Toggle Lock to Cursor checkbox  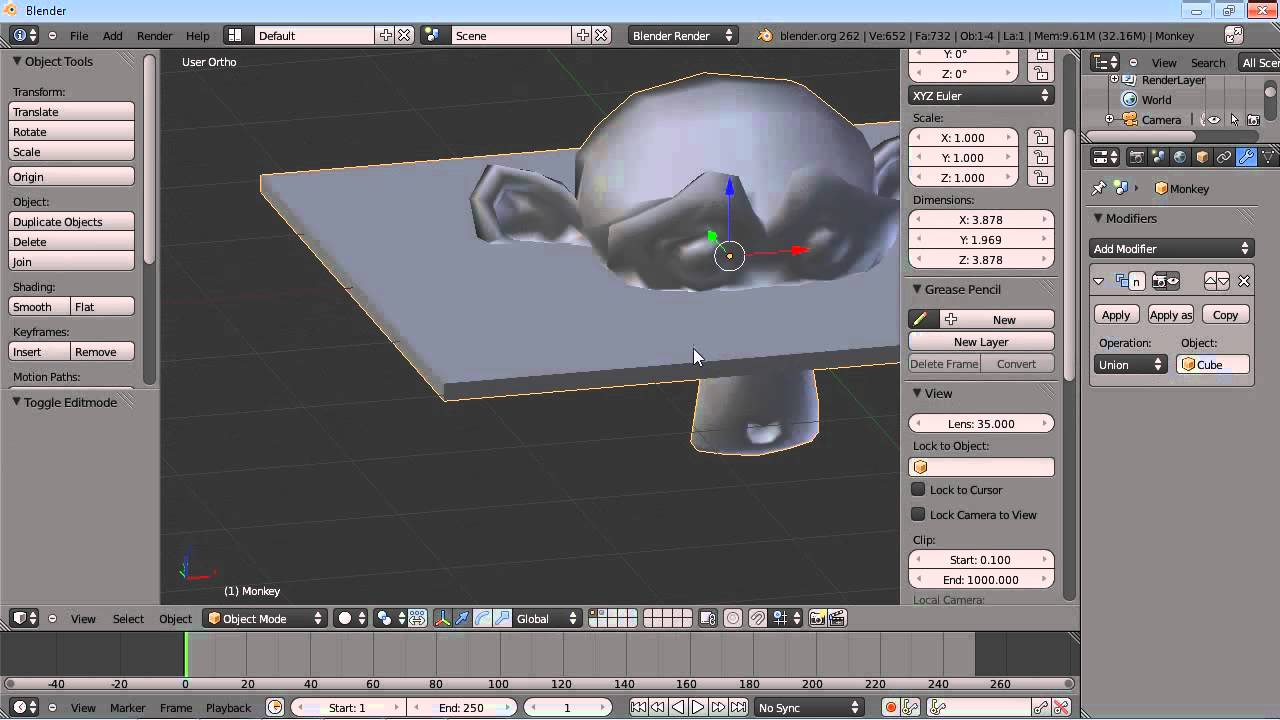pyautogui.click(x=918, y=490)
